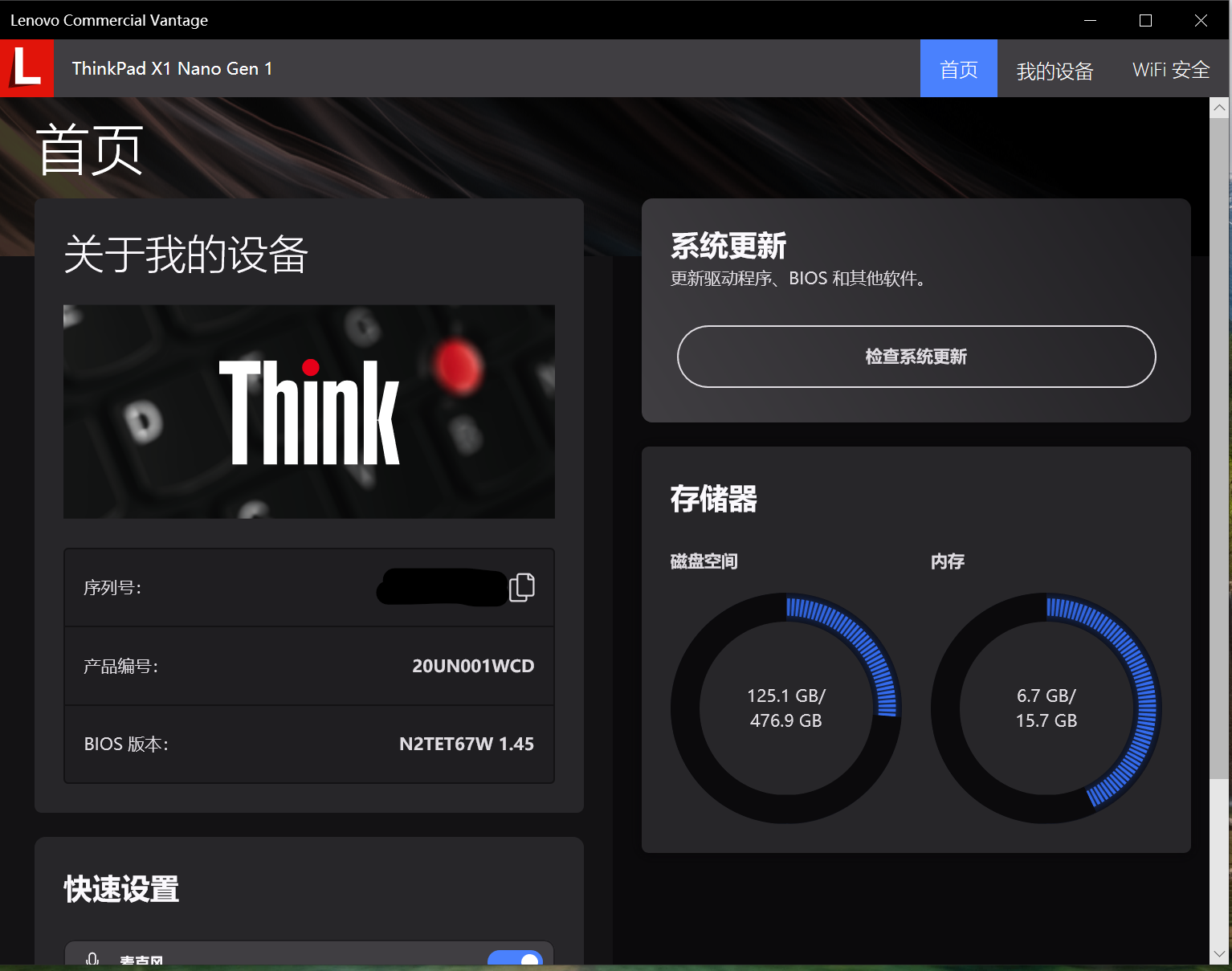Viewport: 1232px width, 971px height.
Task: Select product number 20UN001WCD
Action: [473, 666]
